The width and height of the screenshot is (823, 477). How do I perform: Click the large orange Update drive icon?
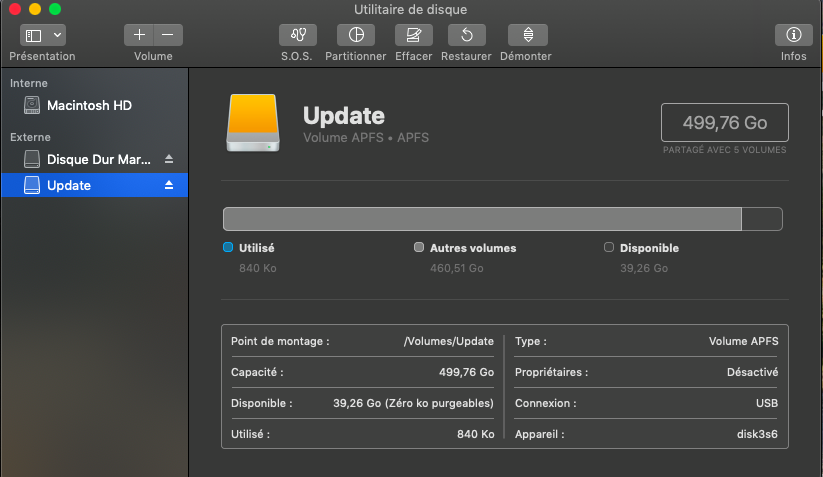pyautogui.click(x=253, y=123)
